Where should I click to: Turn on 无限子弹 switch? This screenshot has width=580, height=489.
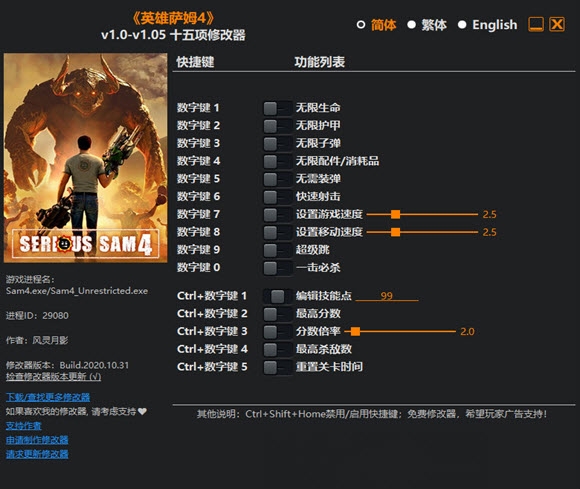(277, 144)
